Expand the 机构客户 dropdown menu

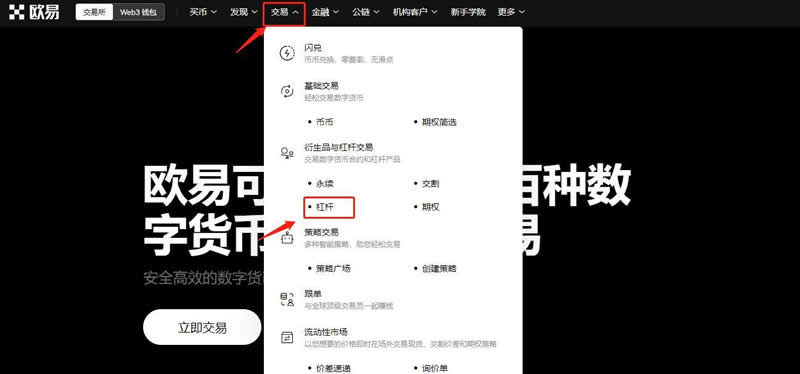[415, 12]
